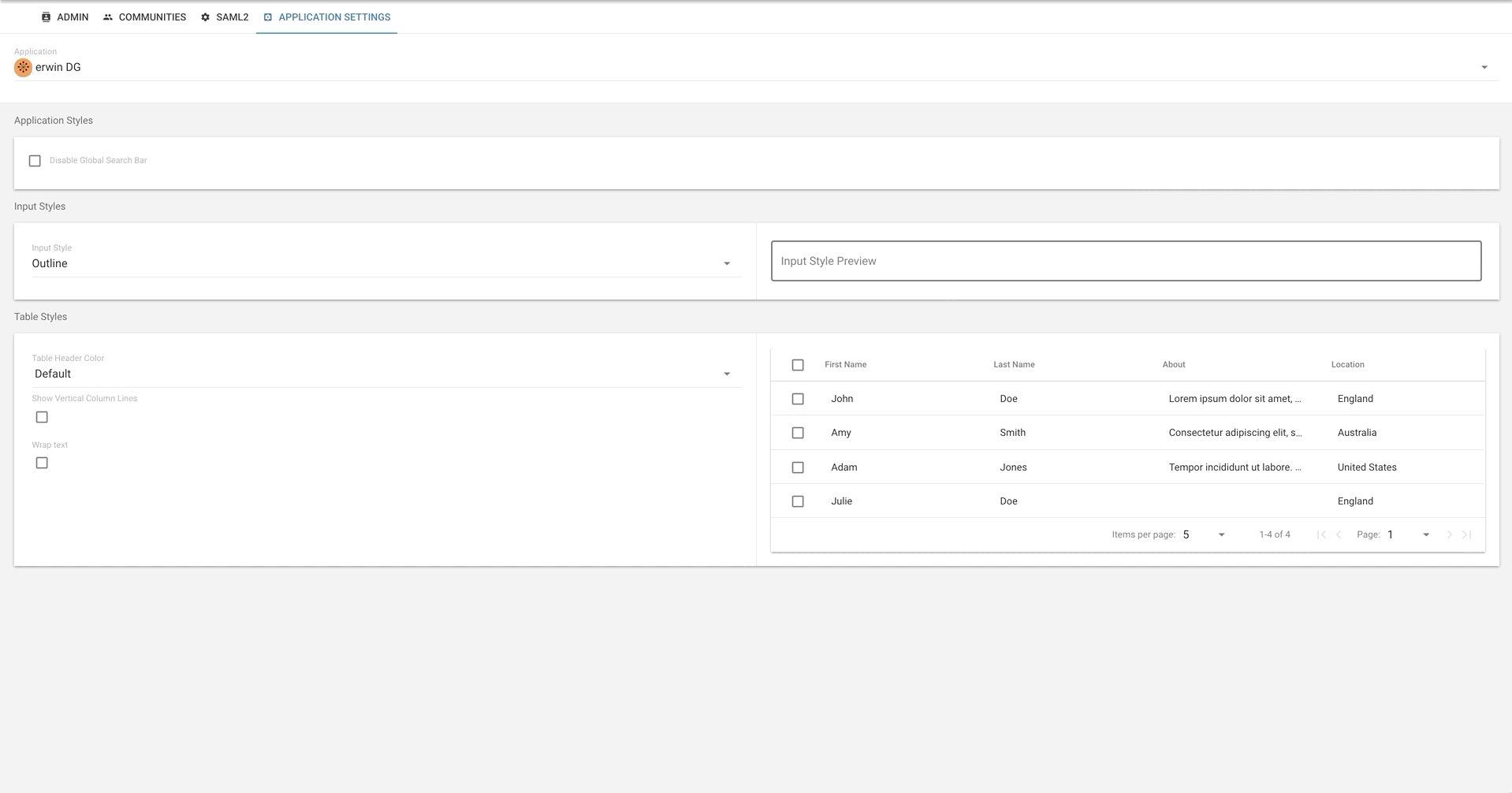The width and height of the screenshot is (1512, 793).
Task: Go to previous table page
Action: click(x=1339, y=534)
